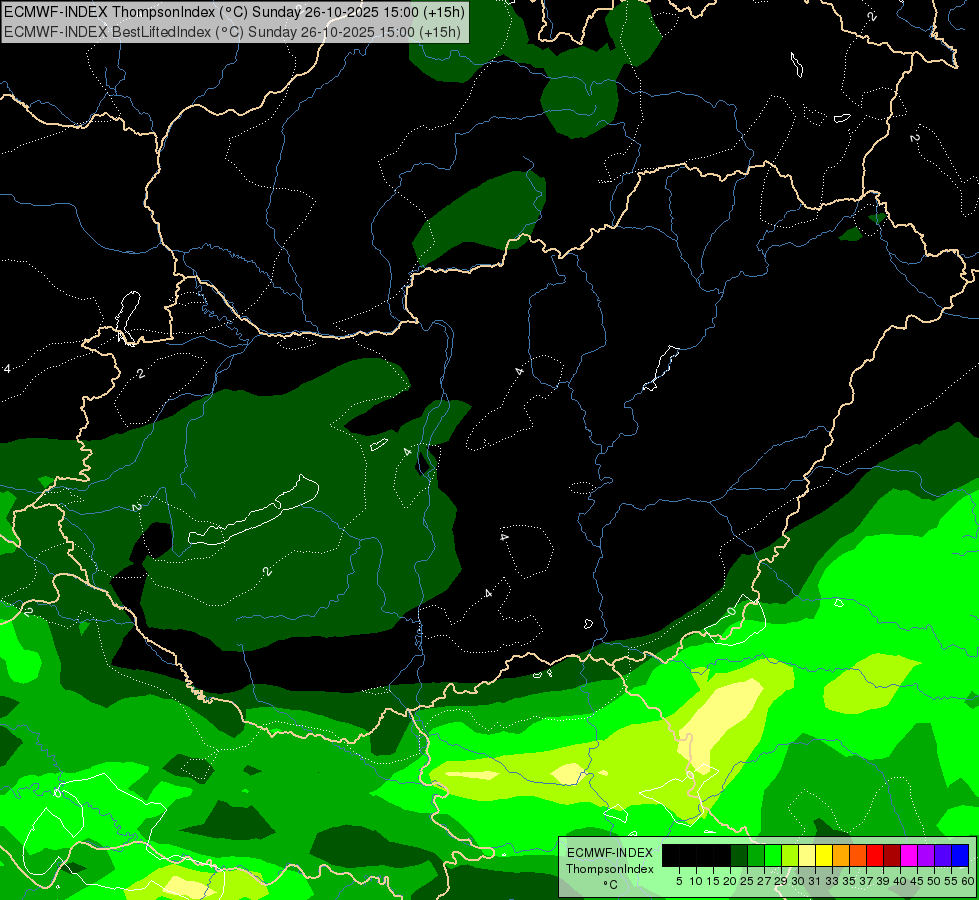Select the pure yellow 31–33 legend swatch
The height and width of the screenshot is (900, 979).
(x=824, y=855)
